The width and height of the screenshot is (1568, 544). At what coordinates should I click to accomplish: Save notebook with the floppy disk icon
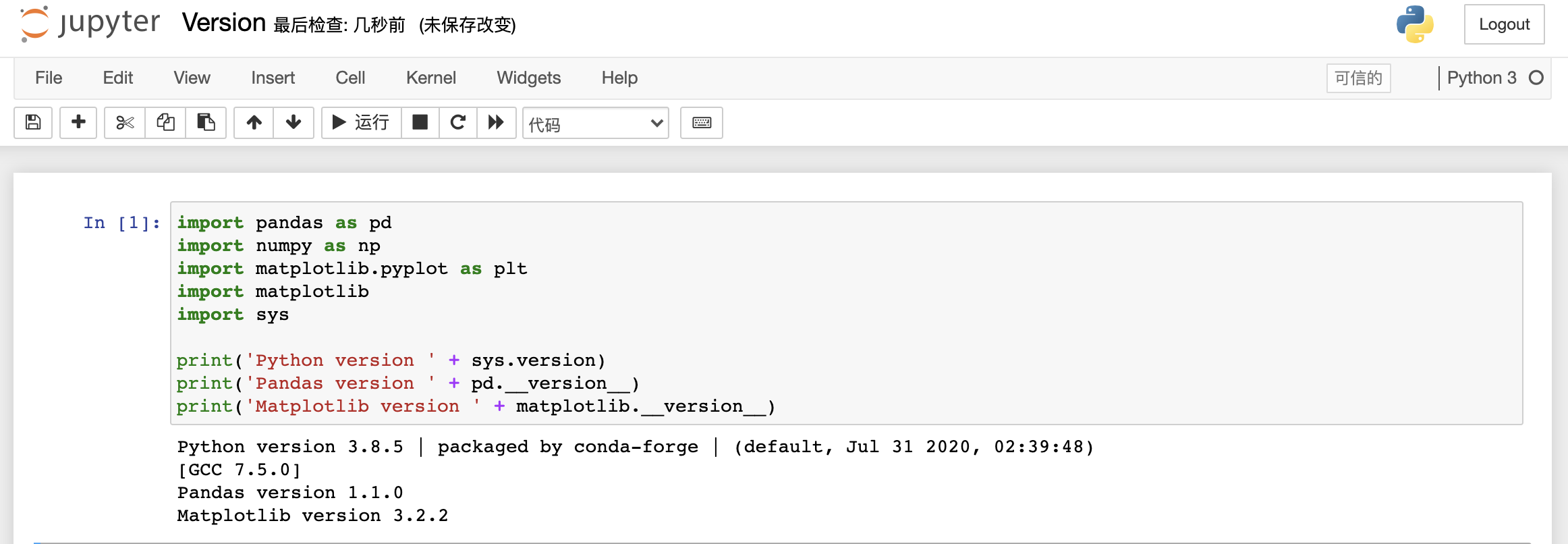pos(33,123)
